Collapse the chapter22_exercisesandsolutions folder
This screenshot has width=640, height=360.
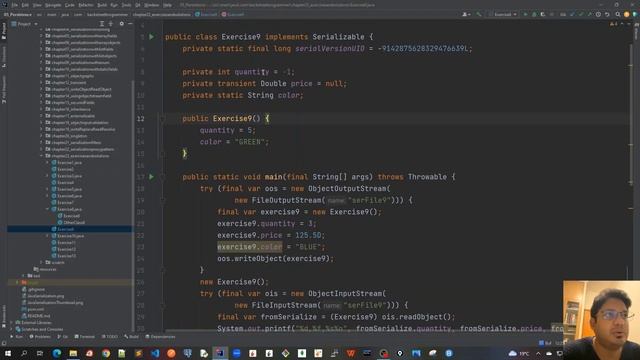point(42,156)
